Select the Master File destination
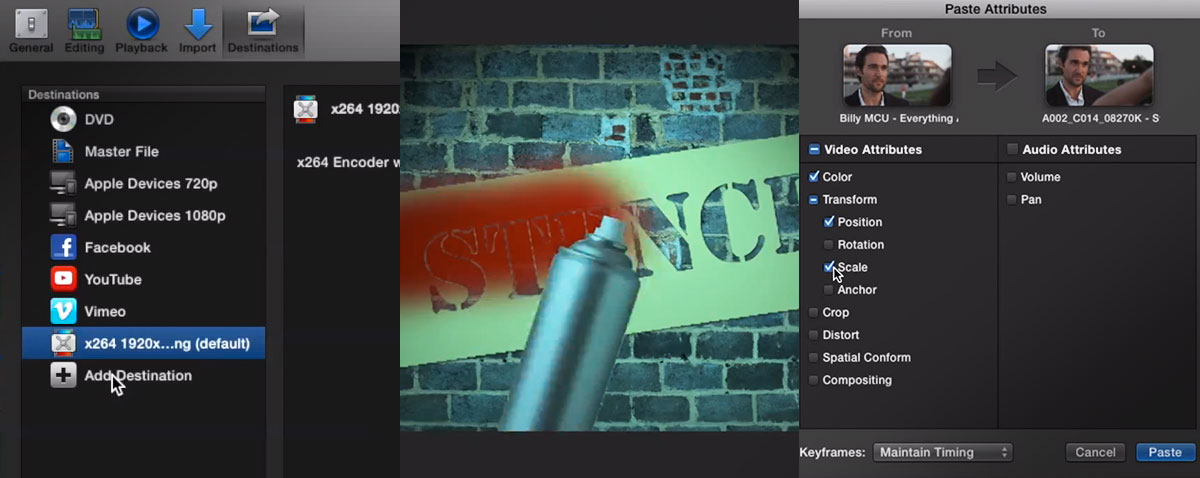Viewport: 1200px width, 478px height. 121,152
